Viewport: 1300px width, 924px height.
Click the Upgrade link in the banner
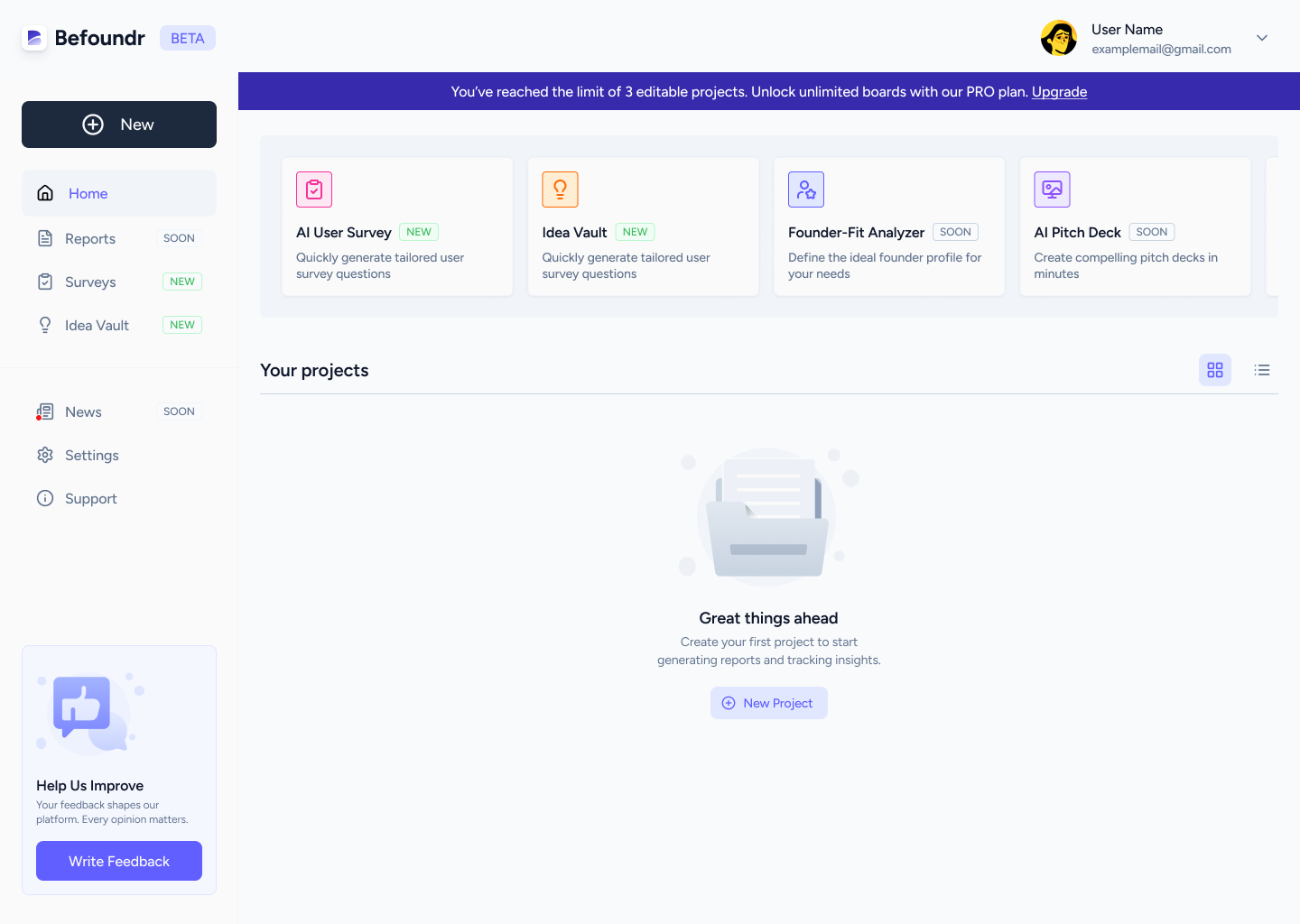tap(1059, 91)
